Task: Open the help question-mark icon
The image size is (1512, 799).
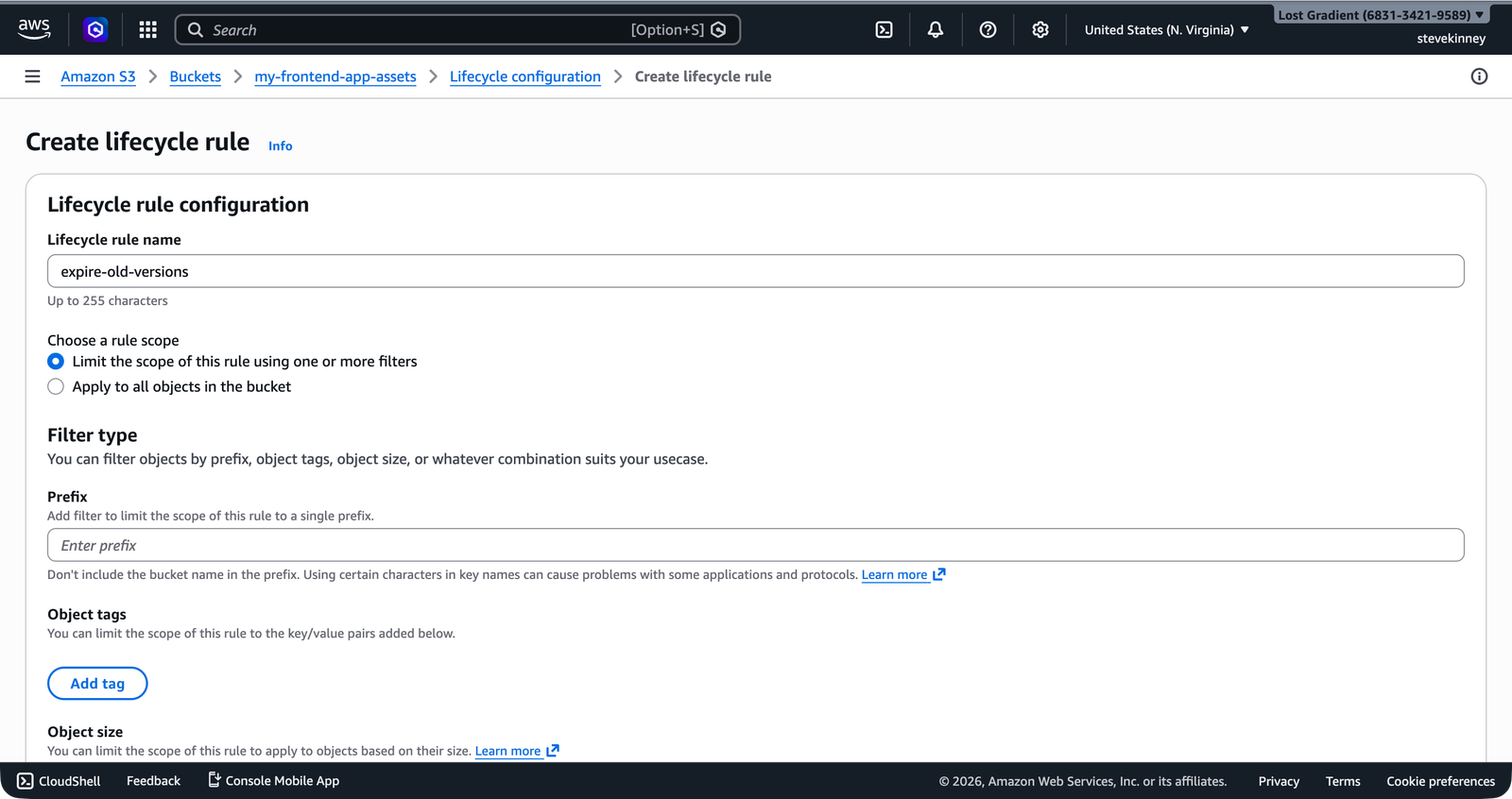Action: 988,30
